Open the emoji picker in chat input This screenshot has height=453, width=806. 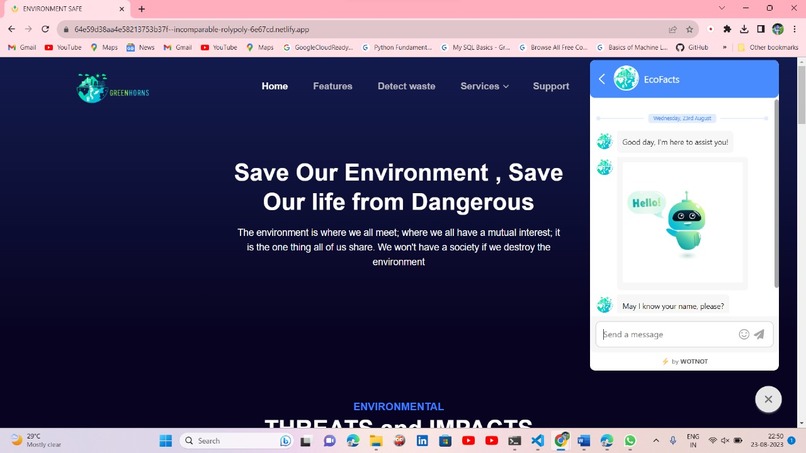click(x=743, y=334)
